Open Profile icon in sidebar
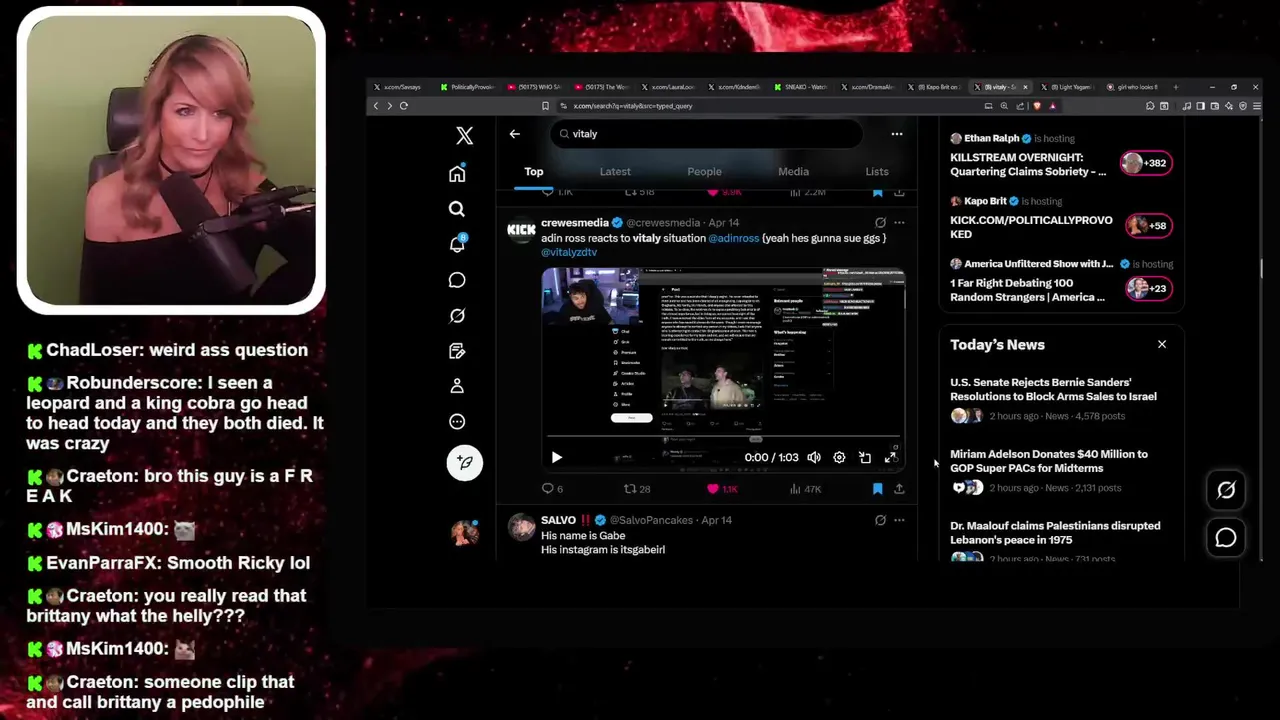 (457, 386)
